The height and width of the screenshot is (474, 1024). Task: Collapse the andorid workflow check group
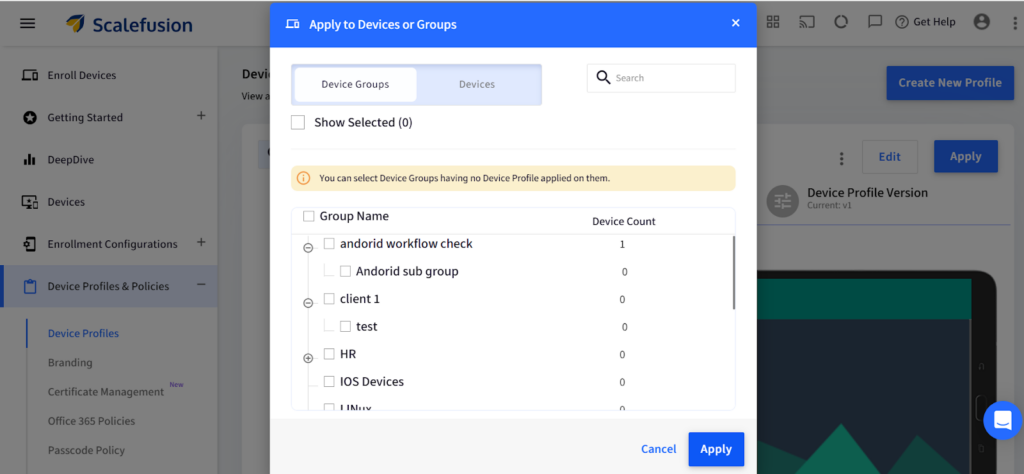308,248
